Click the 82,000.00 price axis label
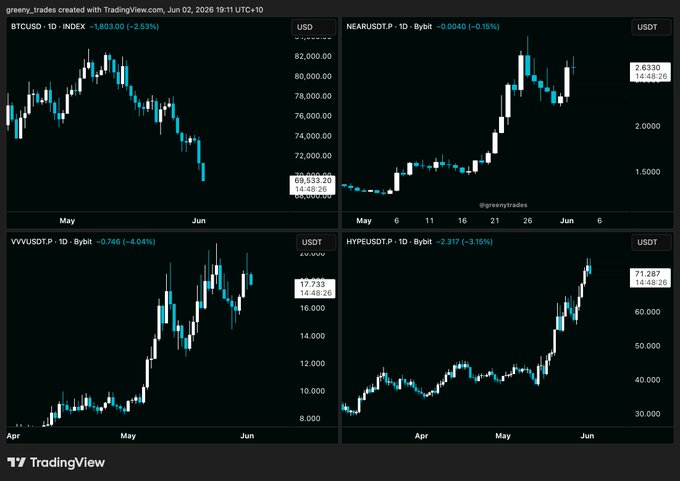The width and height of the screenshot is (680, 481). point(313,56)
